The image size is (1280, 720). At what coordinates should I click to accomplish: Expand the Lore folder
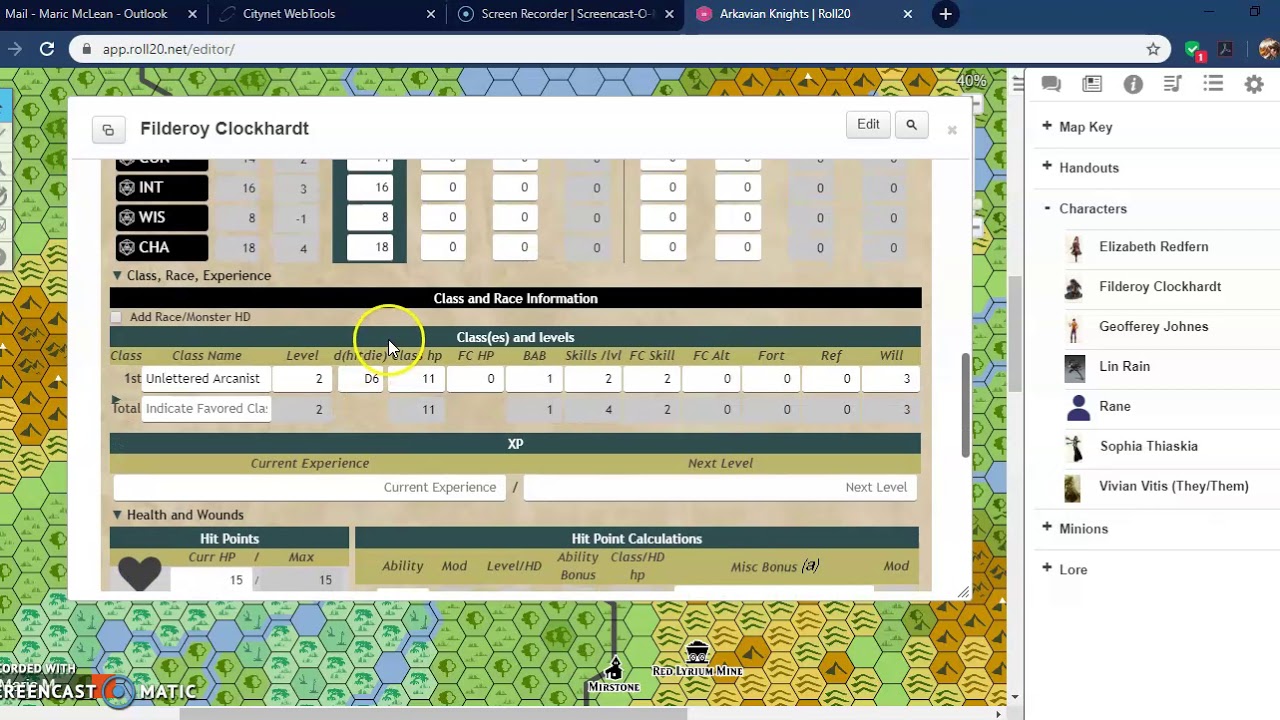pos(1047,569)
